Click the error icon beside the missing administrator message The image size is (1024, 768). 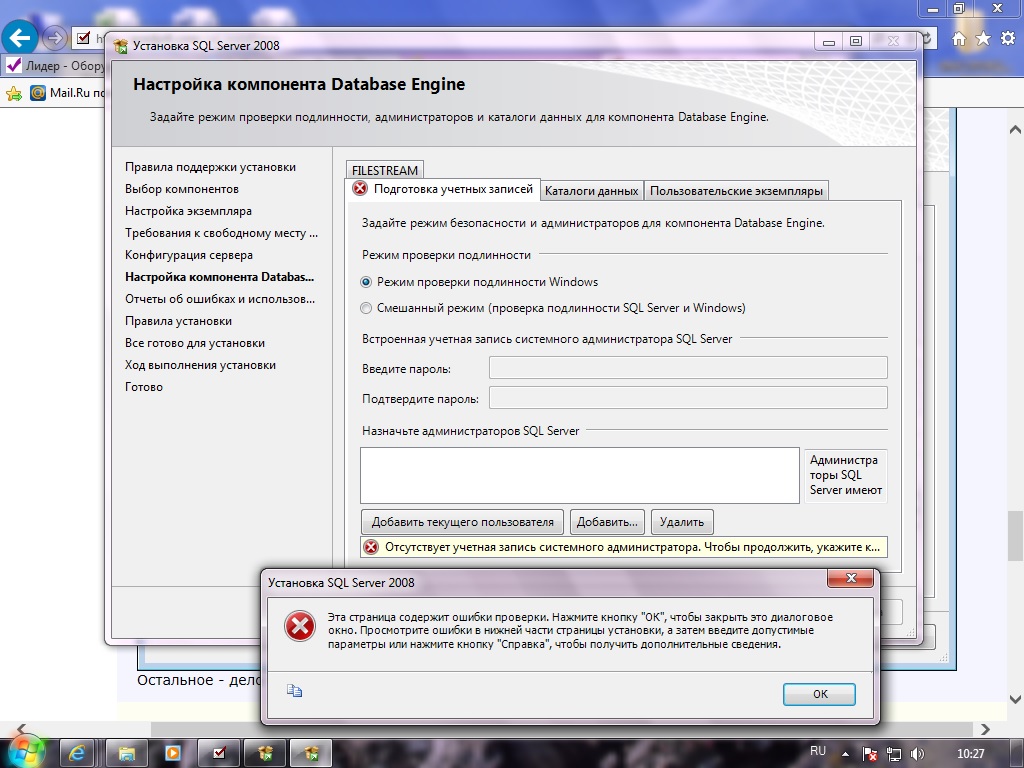coord(372,547)
